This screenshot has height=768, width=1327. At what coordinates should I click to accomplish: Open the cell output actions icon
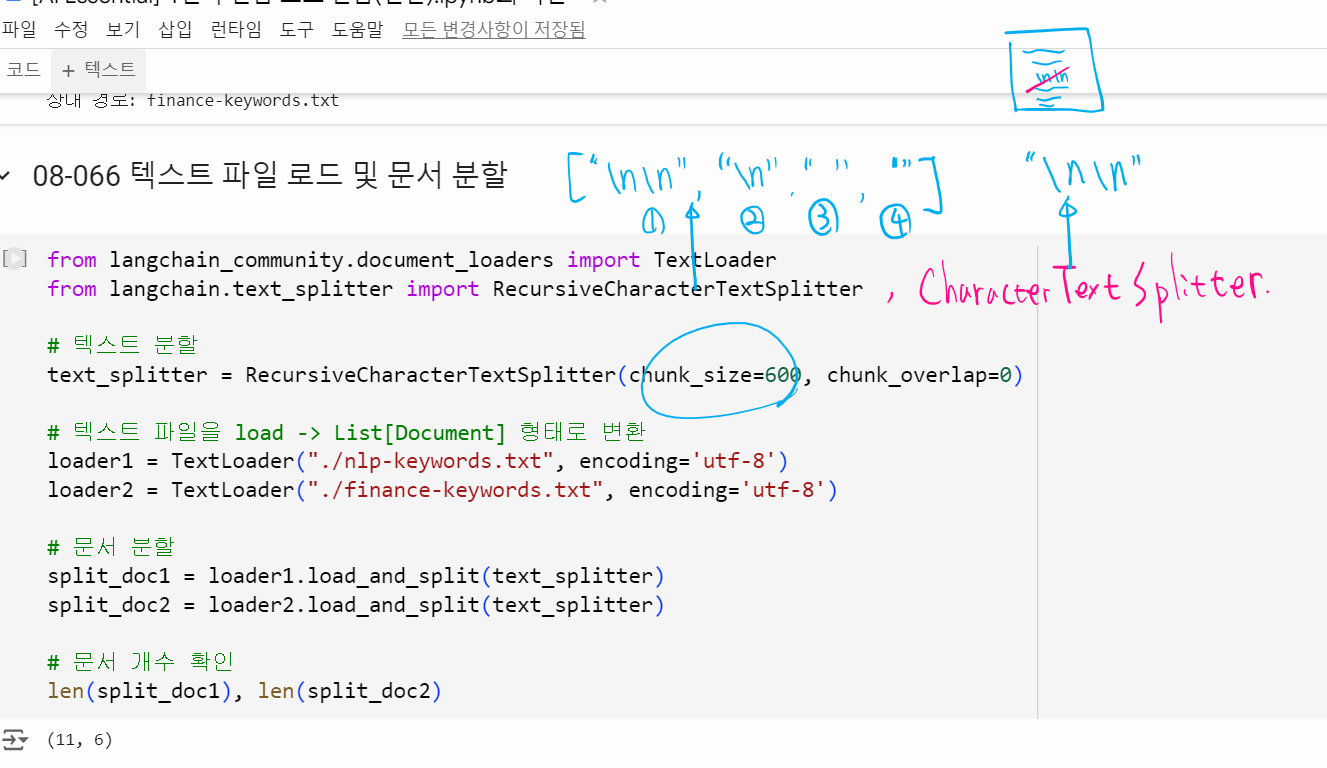(x=14, y=740)
